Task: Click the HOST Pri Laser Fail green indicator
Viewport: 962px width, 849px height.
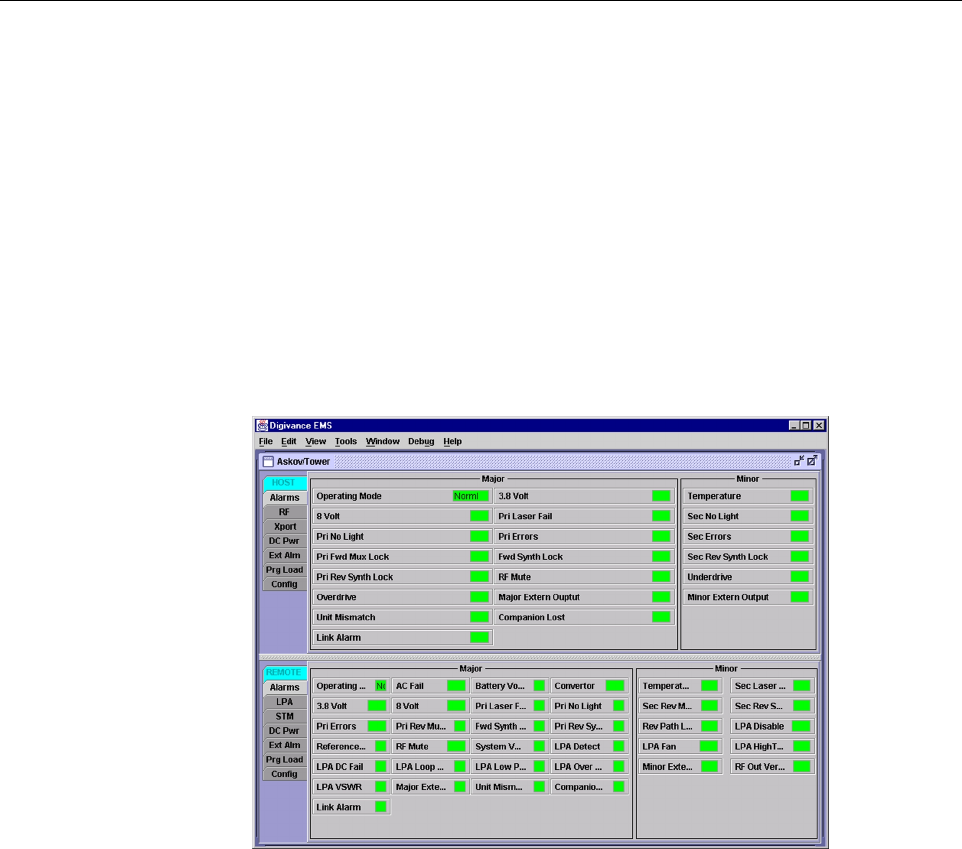Action: [x=661, y=516]
